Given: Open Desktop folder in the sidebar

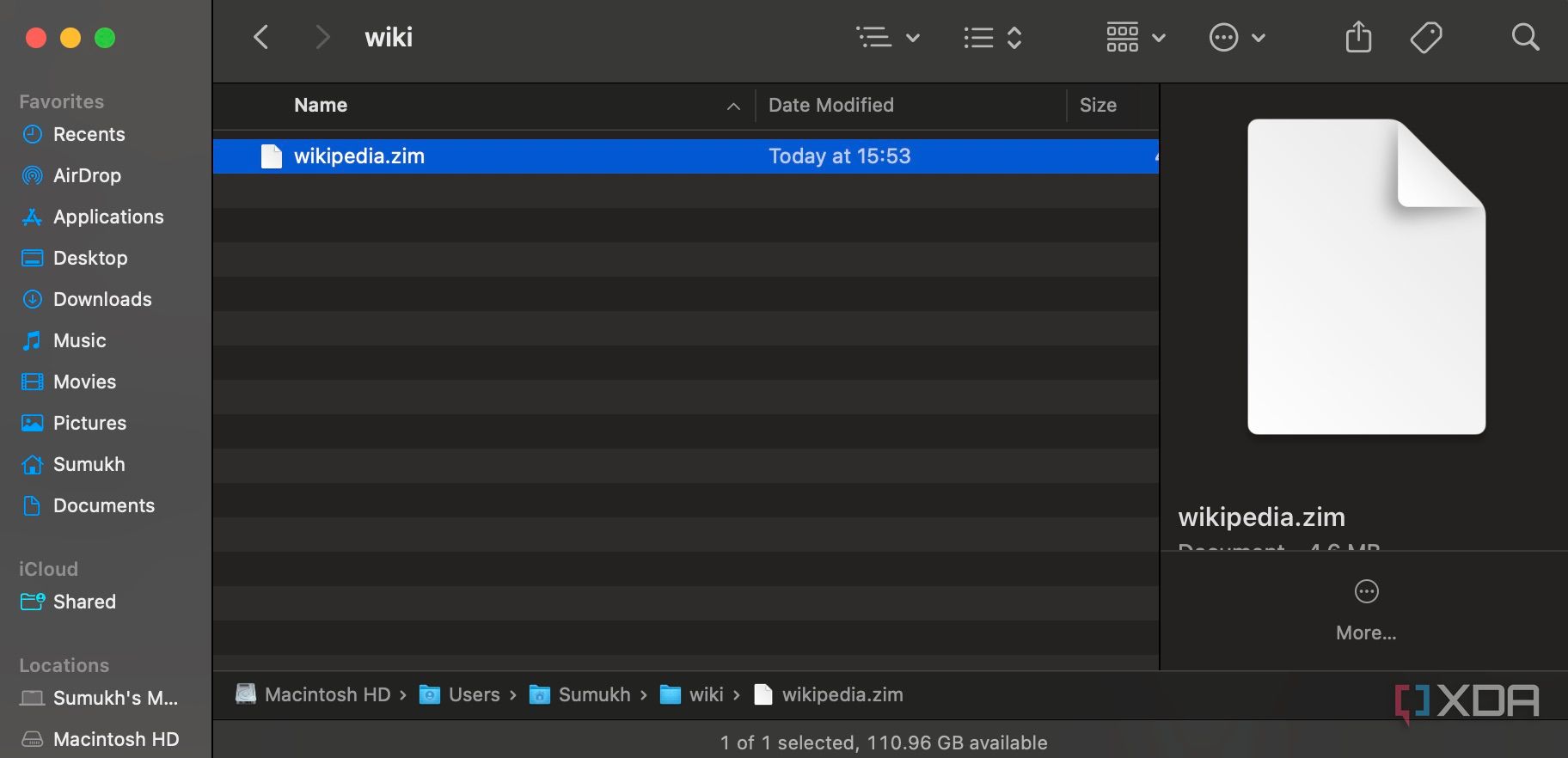Looking at the screenshot, I should 90,258.
